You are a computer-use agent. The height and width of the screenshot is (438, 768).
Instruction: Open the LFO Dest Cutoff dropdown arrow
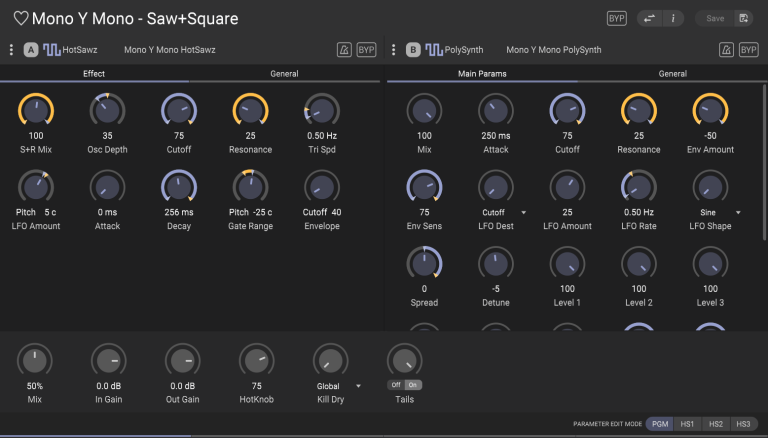click(524, 213)
